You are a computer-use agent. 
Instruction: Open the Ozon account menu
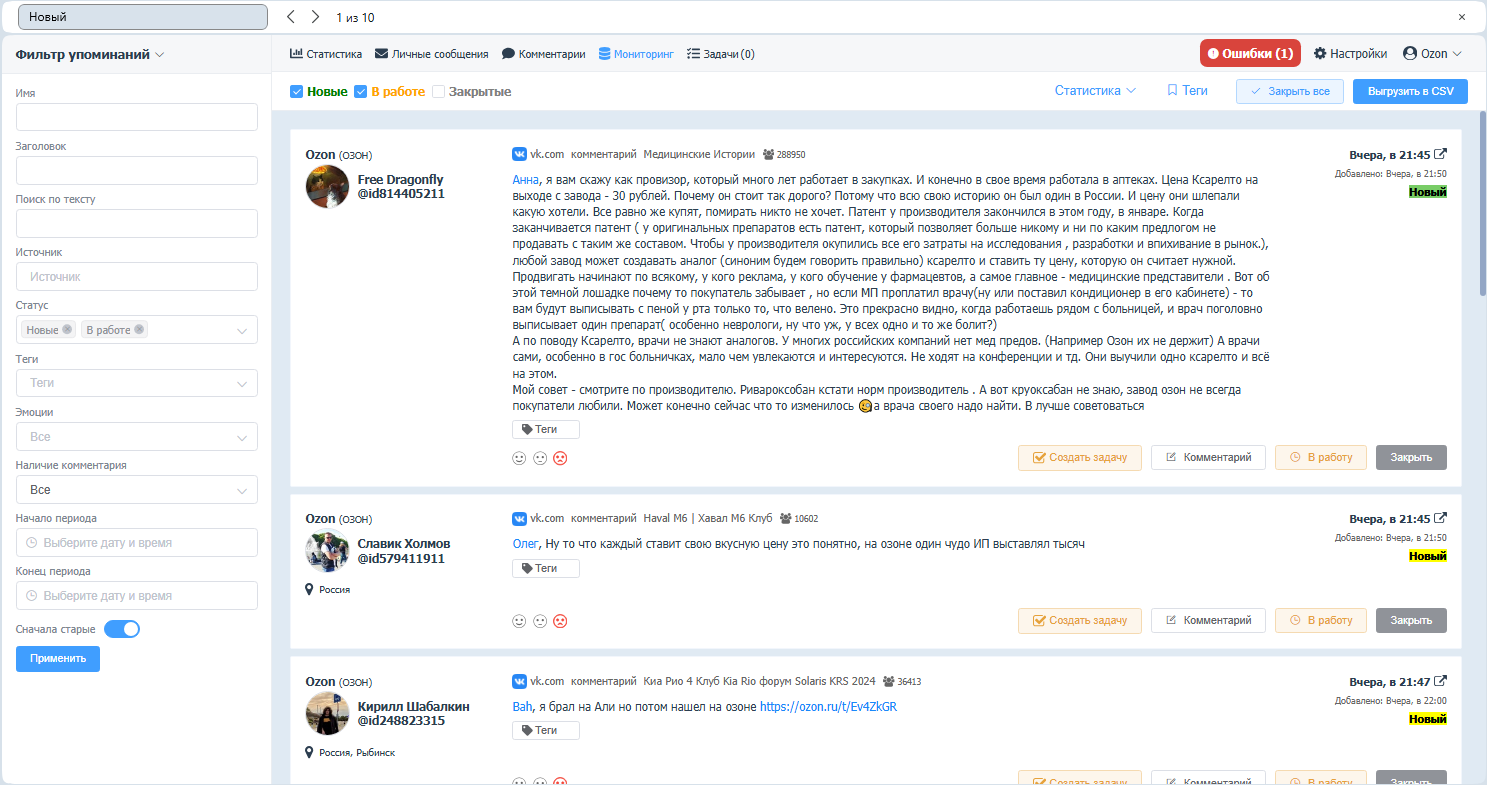[1433, 54]
